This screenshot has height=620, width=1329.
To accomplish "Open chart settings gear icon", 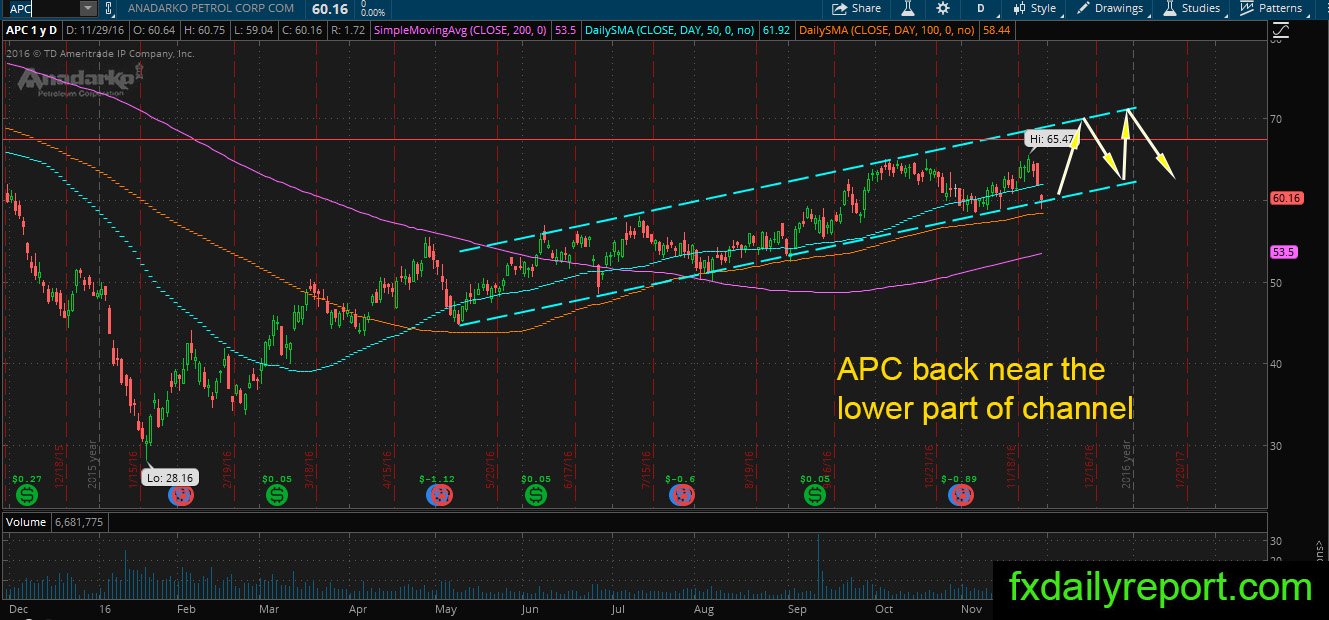I will click(943, 8).
